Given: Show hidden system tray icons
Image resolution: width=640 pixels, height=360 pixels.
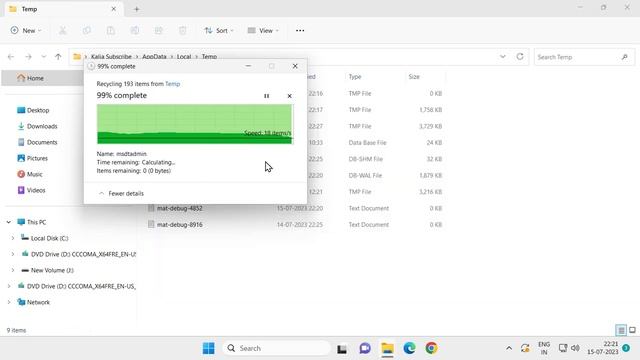Looking at the screenshot, I should pyautogui.click(x=509, y=348).
